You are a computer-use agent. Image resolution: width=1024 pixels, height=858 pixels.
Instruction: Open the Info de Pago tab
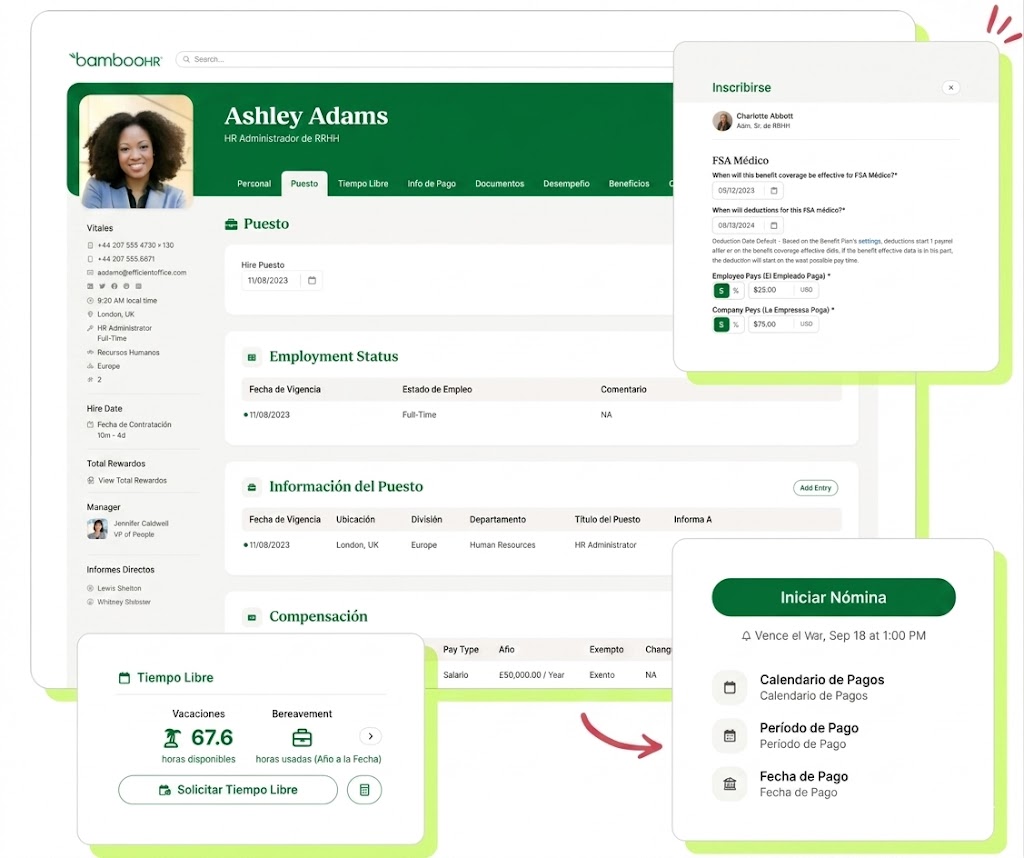[432, 183]
